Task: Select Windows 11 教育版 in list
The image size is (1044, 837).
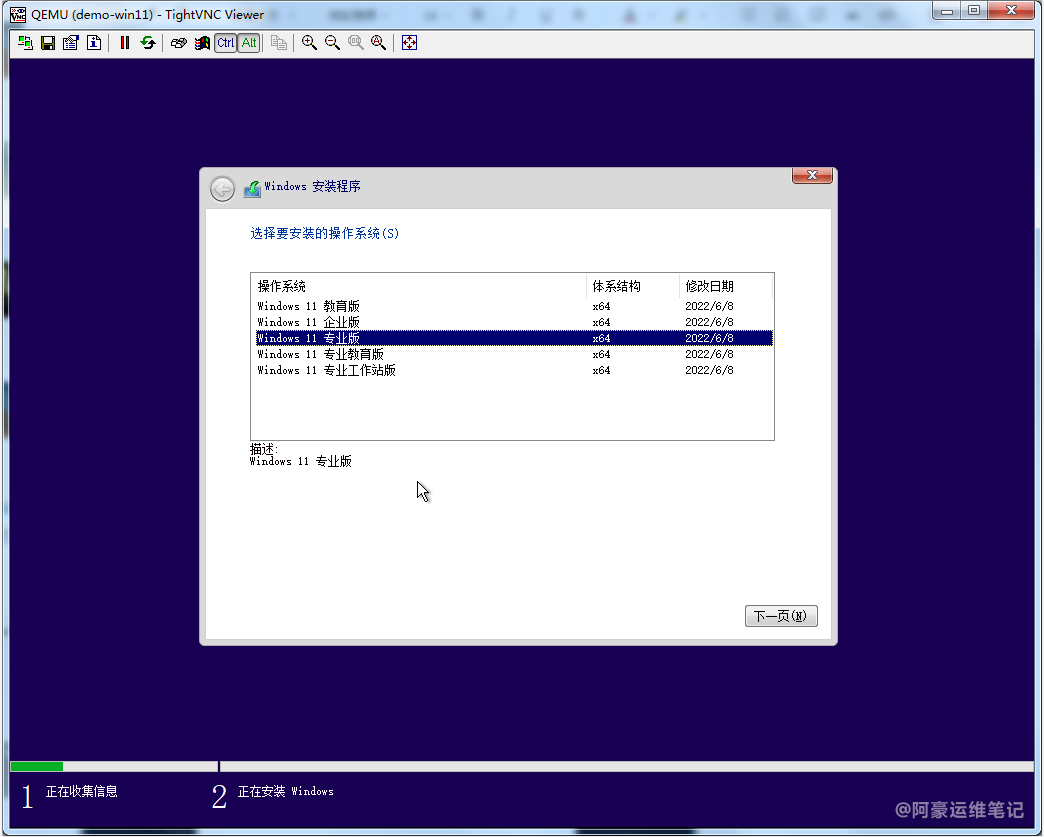Action: [x=308, y=306]
